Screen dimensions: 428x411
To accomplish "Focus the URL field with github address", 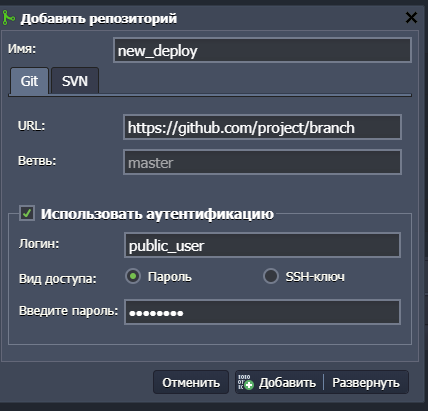I will tap(262, 127).
